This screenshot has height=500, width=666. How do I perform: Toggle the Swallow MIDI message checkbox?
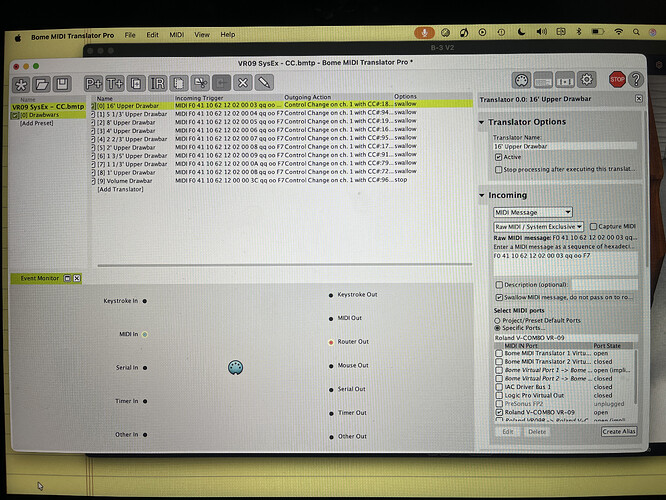(x=499, y=297)
